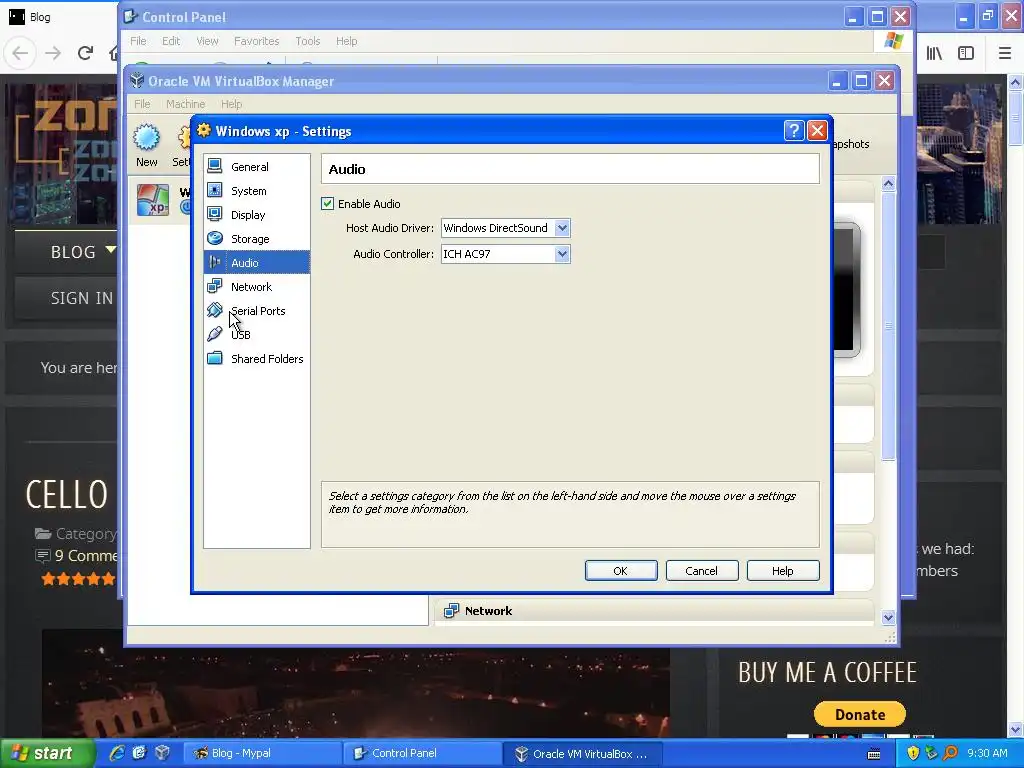Click New VM icon in VirtualBox Manager
This screenshot has height=768, width=1024.
(146, 146)
